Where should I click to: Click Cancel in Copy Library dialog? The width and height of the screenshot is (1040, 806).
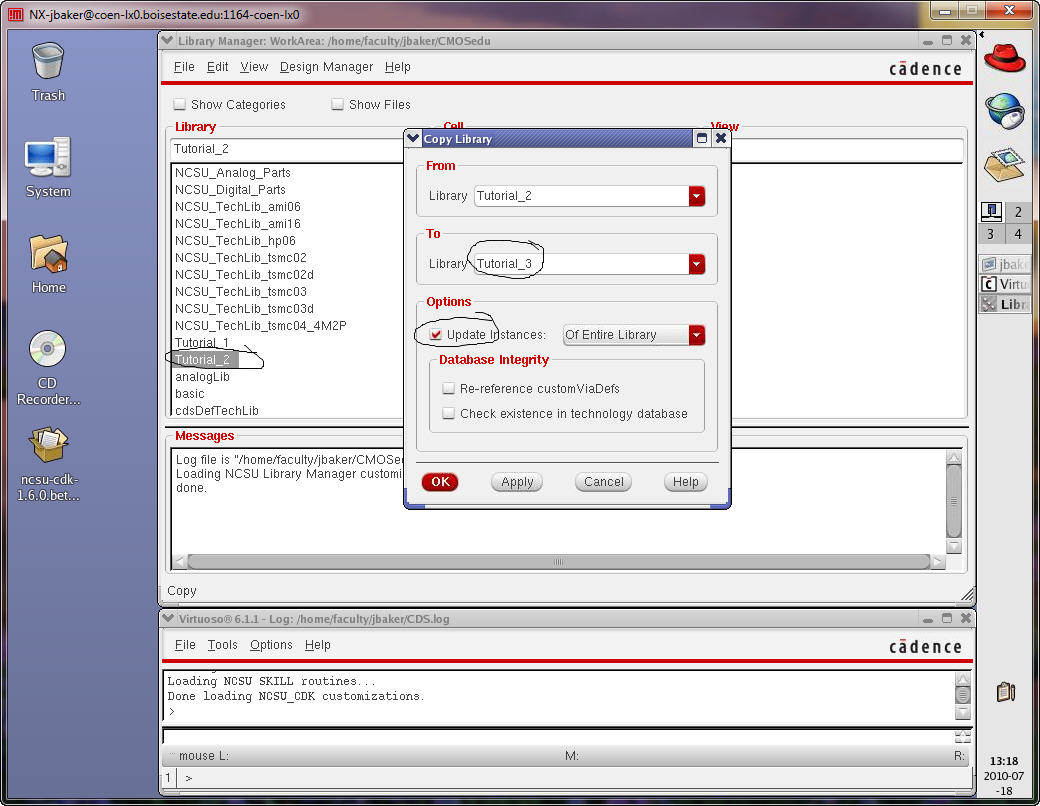tap(603, 482)
